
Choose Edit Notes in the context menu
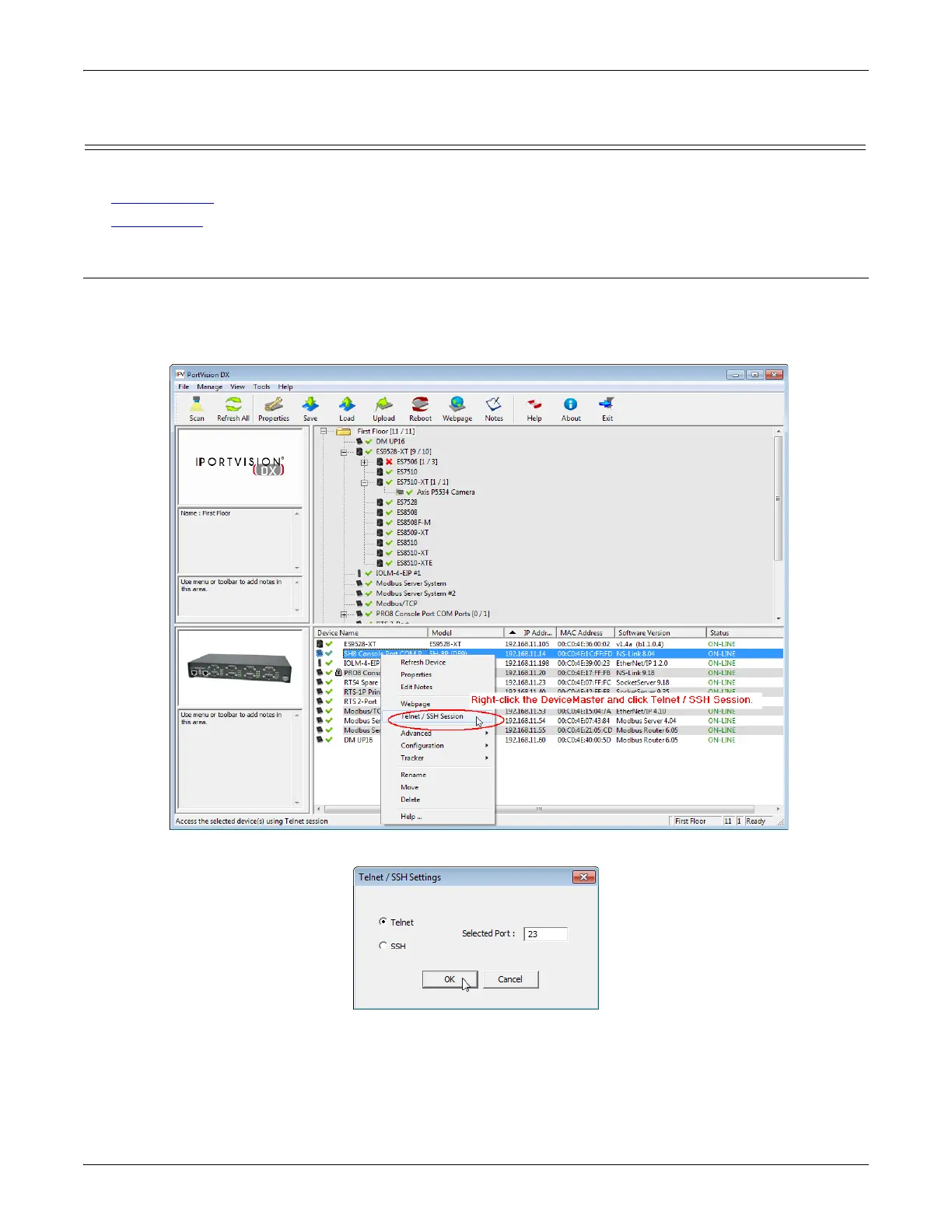tap(439, 688)
